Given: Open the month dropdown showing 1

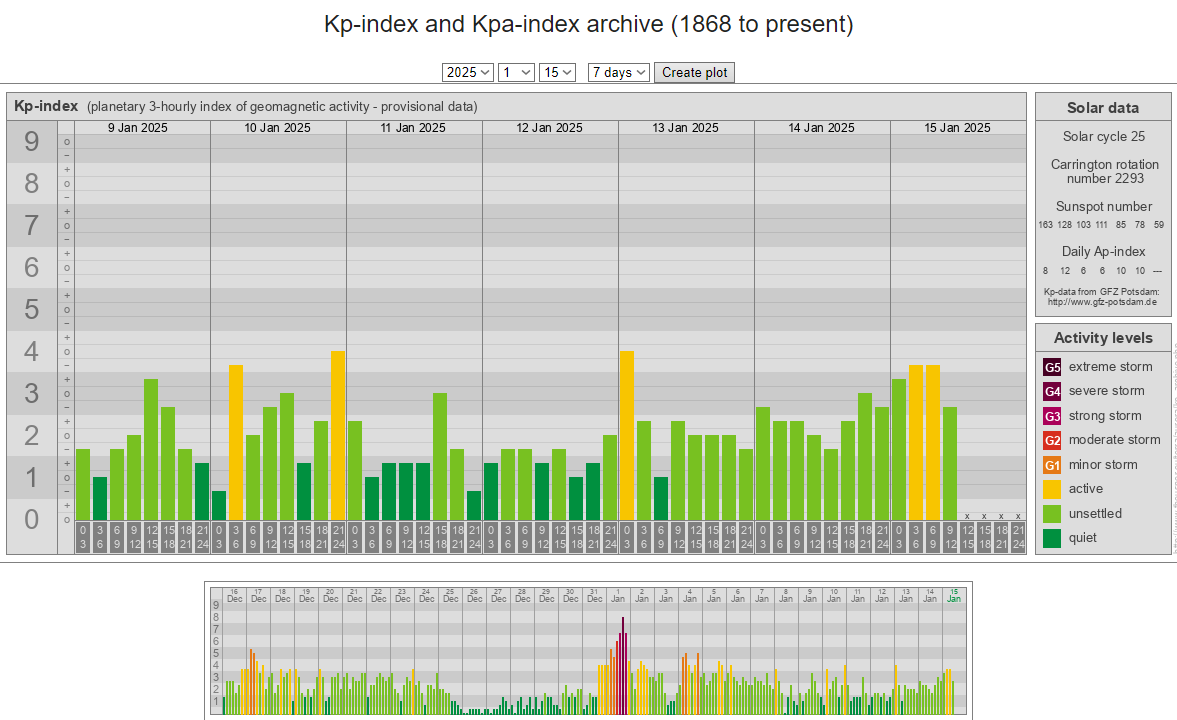Looking at the screenshot, I should [516, 72].
